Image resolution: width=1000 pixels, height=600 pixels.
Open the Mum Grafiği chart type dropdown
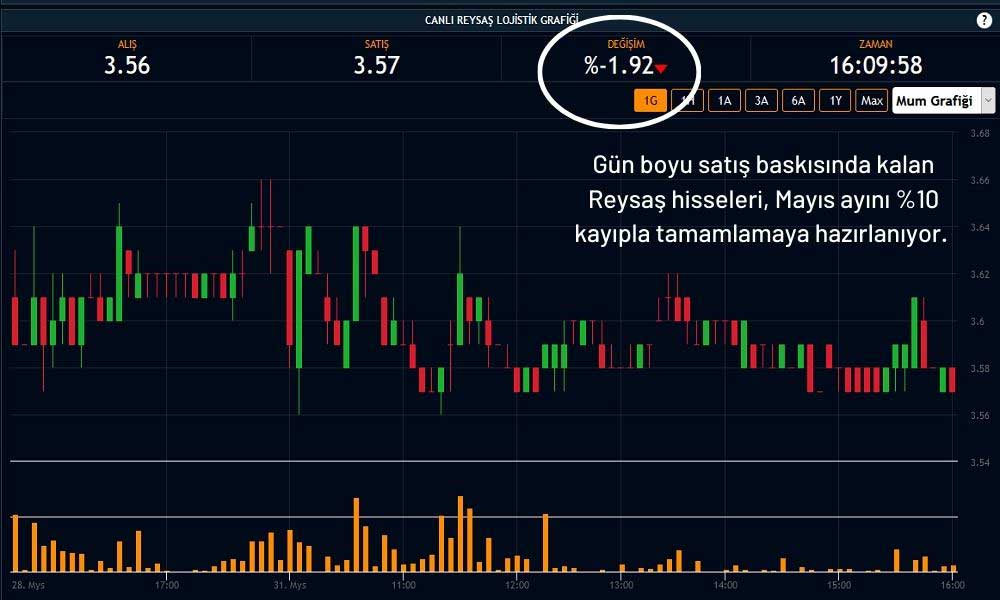pos(943,101)
